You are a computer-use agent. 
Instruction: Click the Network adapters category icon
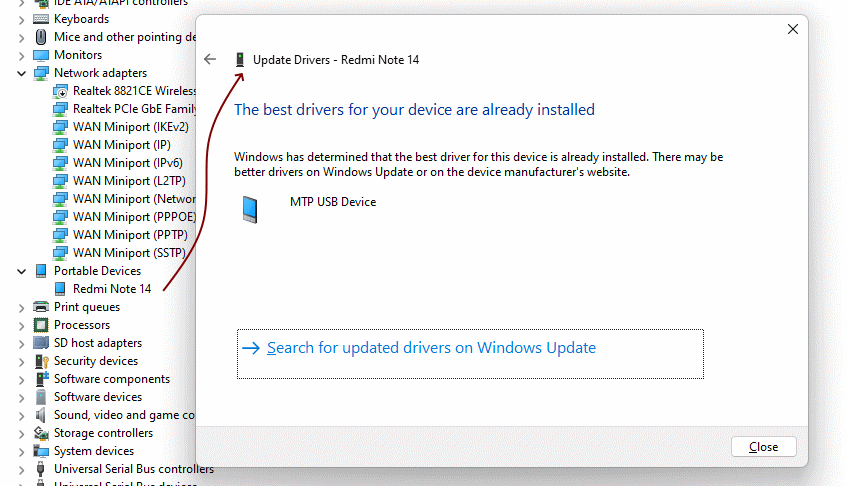click(41, 73)
